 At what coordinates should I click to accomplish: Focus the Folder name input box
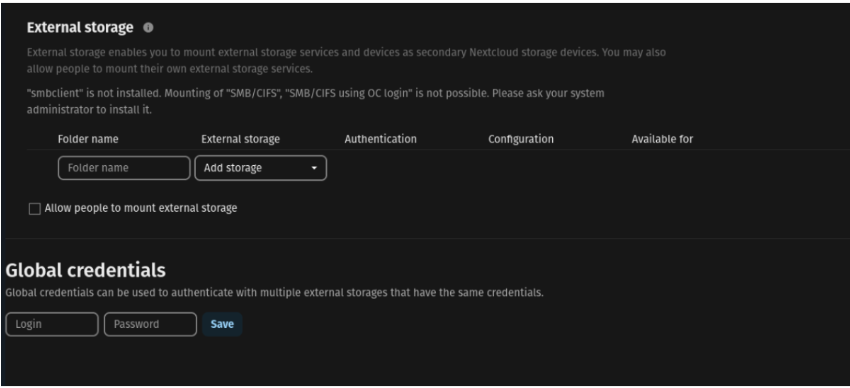click(124, 168)
